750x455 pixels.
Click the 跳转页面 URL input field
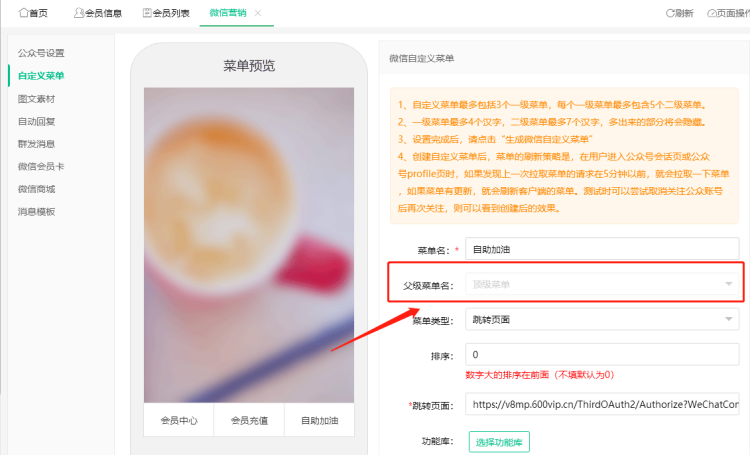point(604,405)
